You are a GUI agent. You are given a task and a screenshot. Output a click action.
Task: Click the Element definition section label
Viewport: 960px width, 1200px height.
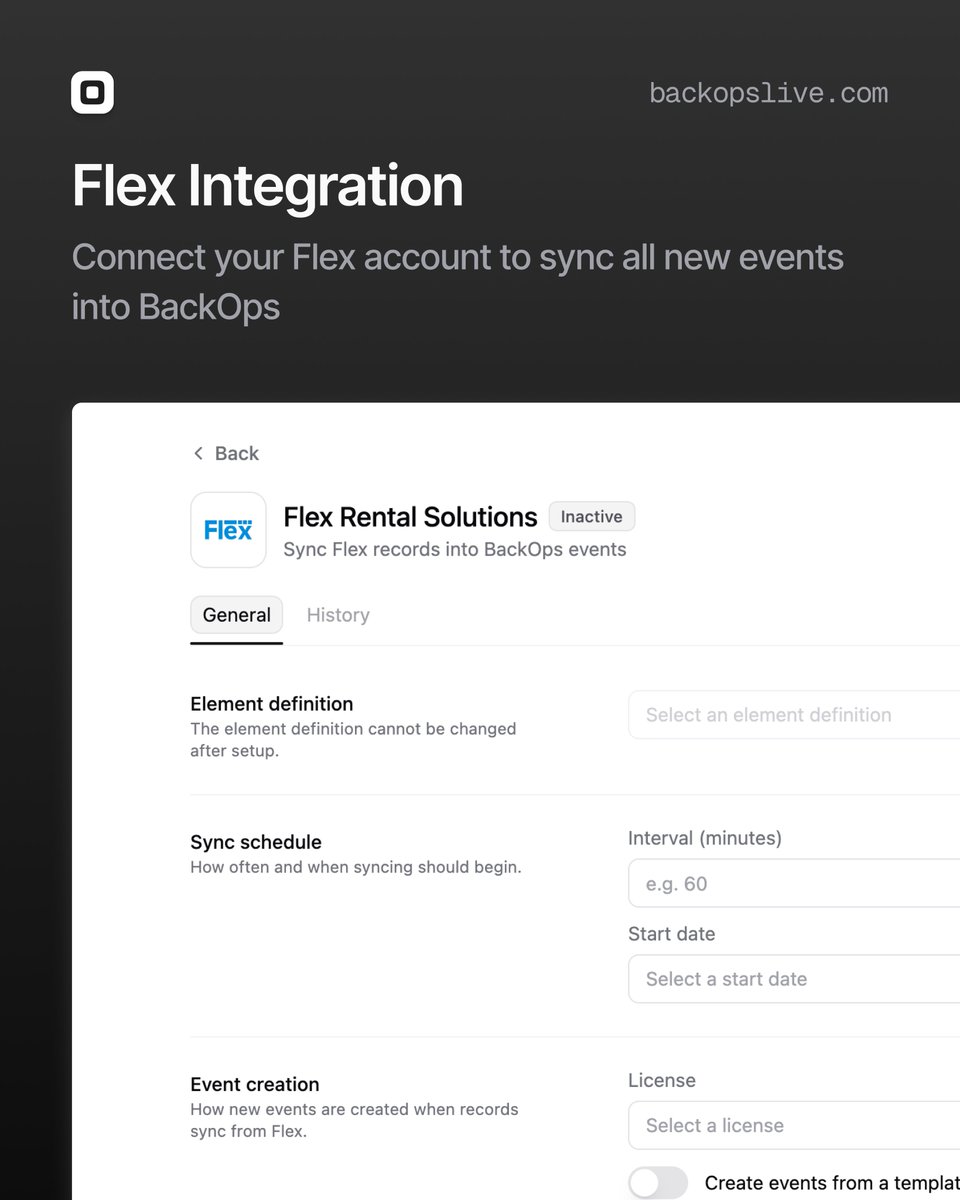272,704
